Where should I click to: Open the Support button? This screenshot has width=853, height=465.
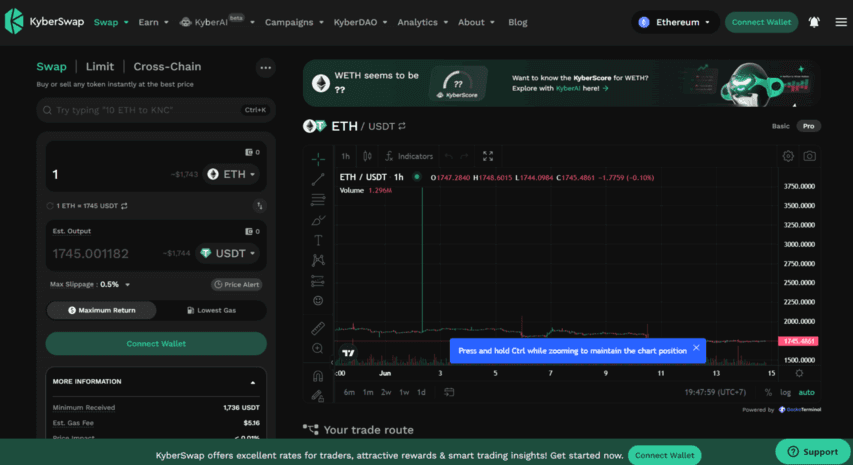coord(813,451)
